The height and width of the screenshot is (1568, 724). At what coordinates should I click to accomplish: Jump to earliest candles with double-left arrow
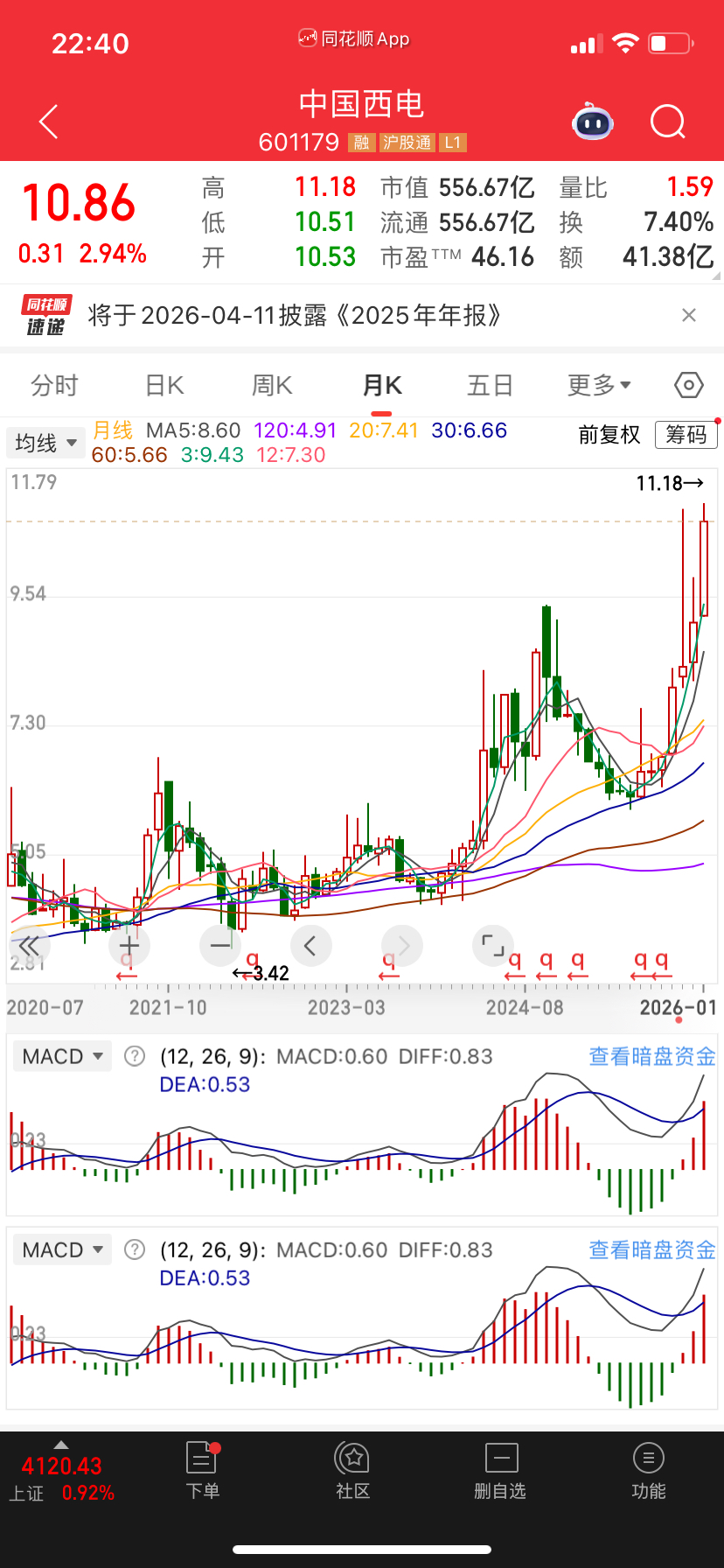(x=29, y=945)
